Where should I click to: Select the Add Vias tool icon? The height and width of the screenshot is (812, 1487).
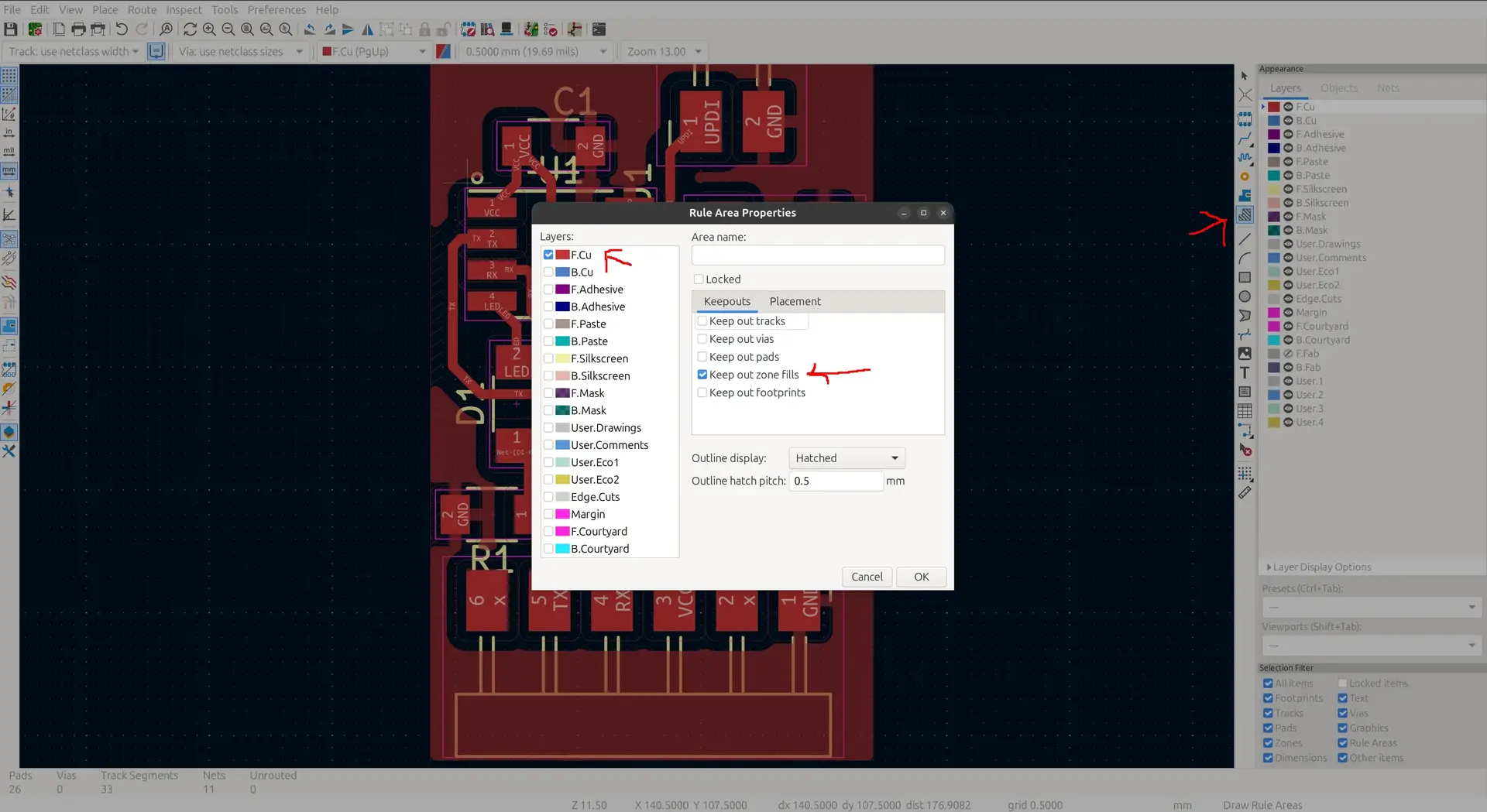1245,176
